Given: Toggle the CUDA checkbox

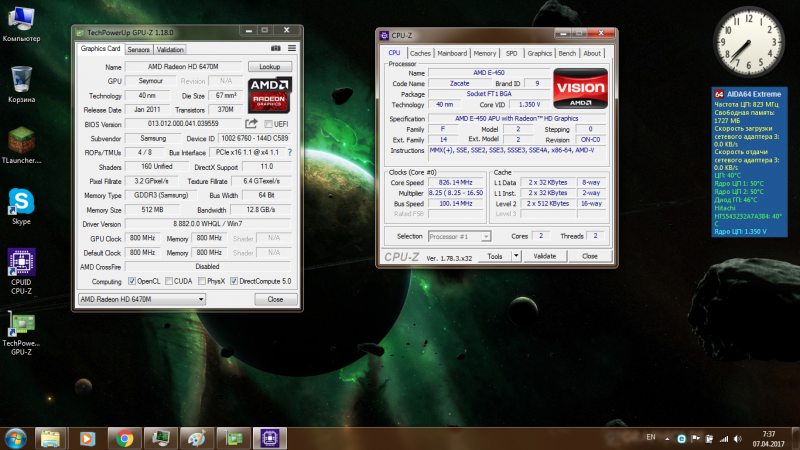Looking at the screenshot, I should [169, 281].
